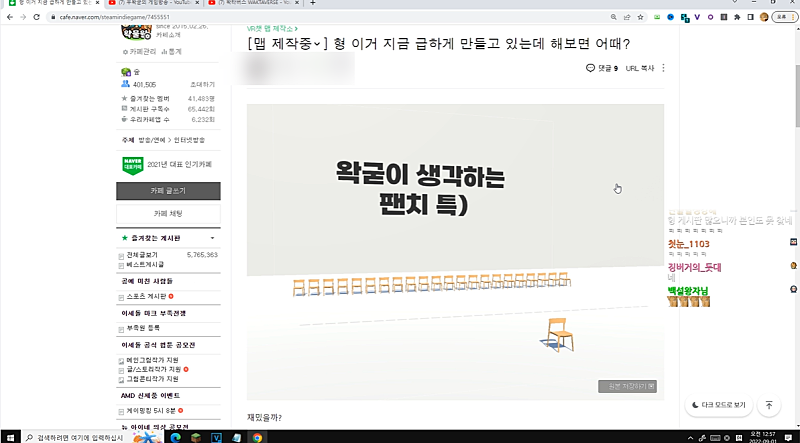Copy the post link with URL 복사
This screenshot has height=443, width=800.
click(639, 68)
